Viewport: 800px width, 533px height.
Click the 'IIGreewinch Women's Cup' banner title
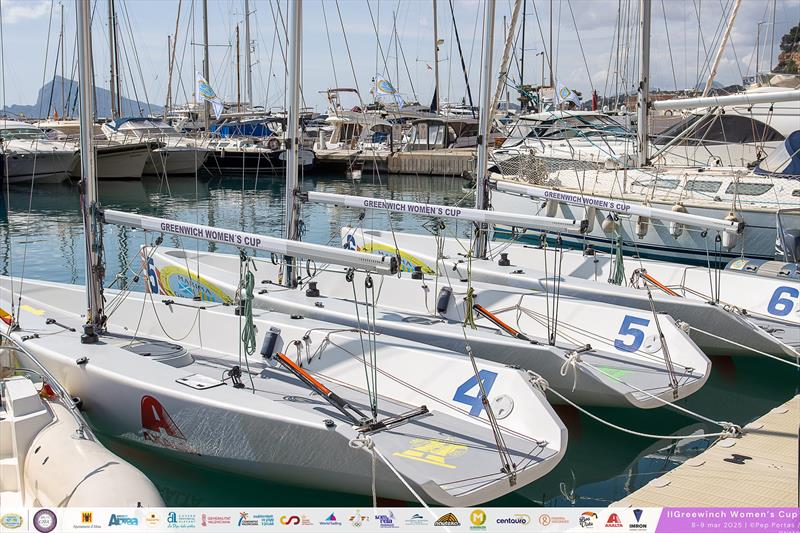[x=730, y=514]
